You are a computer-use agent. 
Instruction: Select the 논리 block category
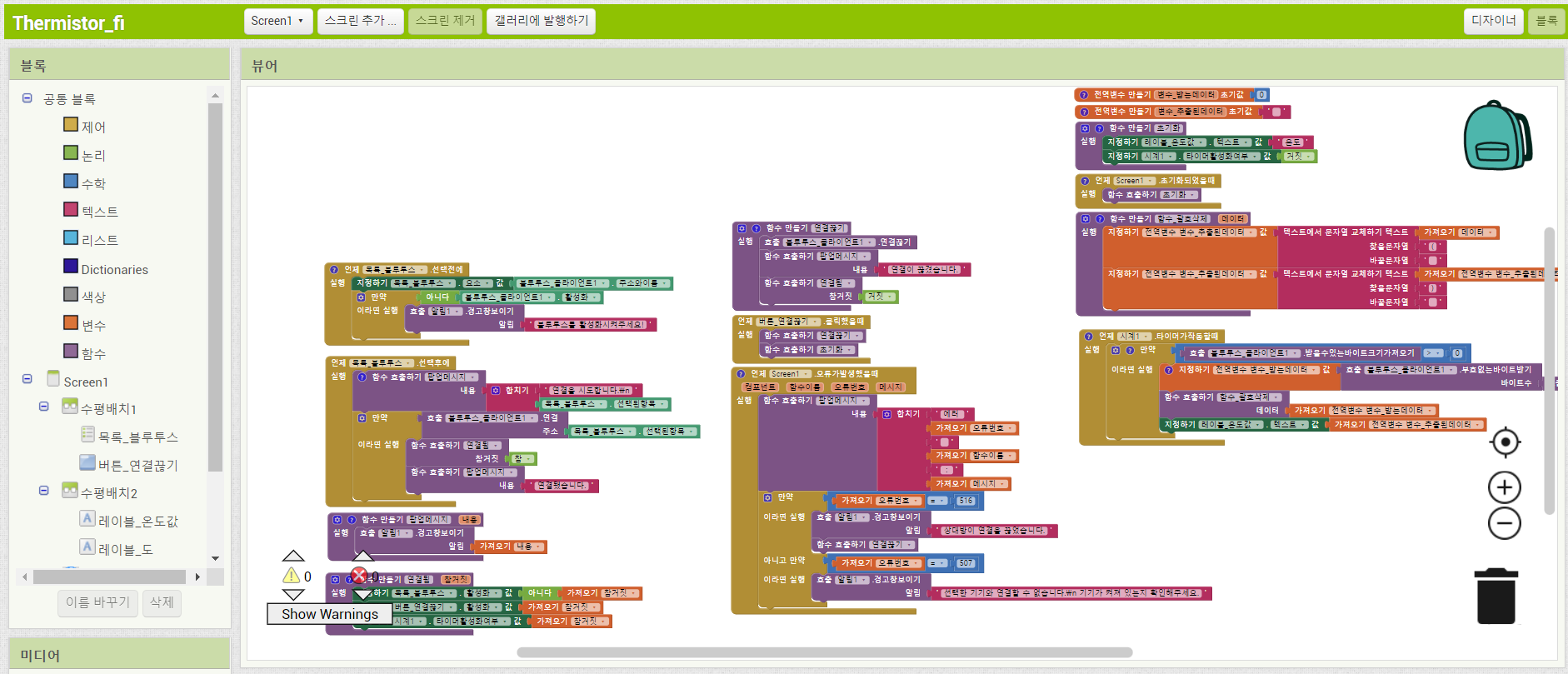tap(93, 156)
